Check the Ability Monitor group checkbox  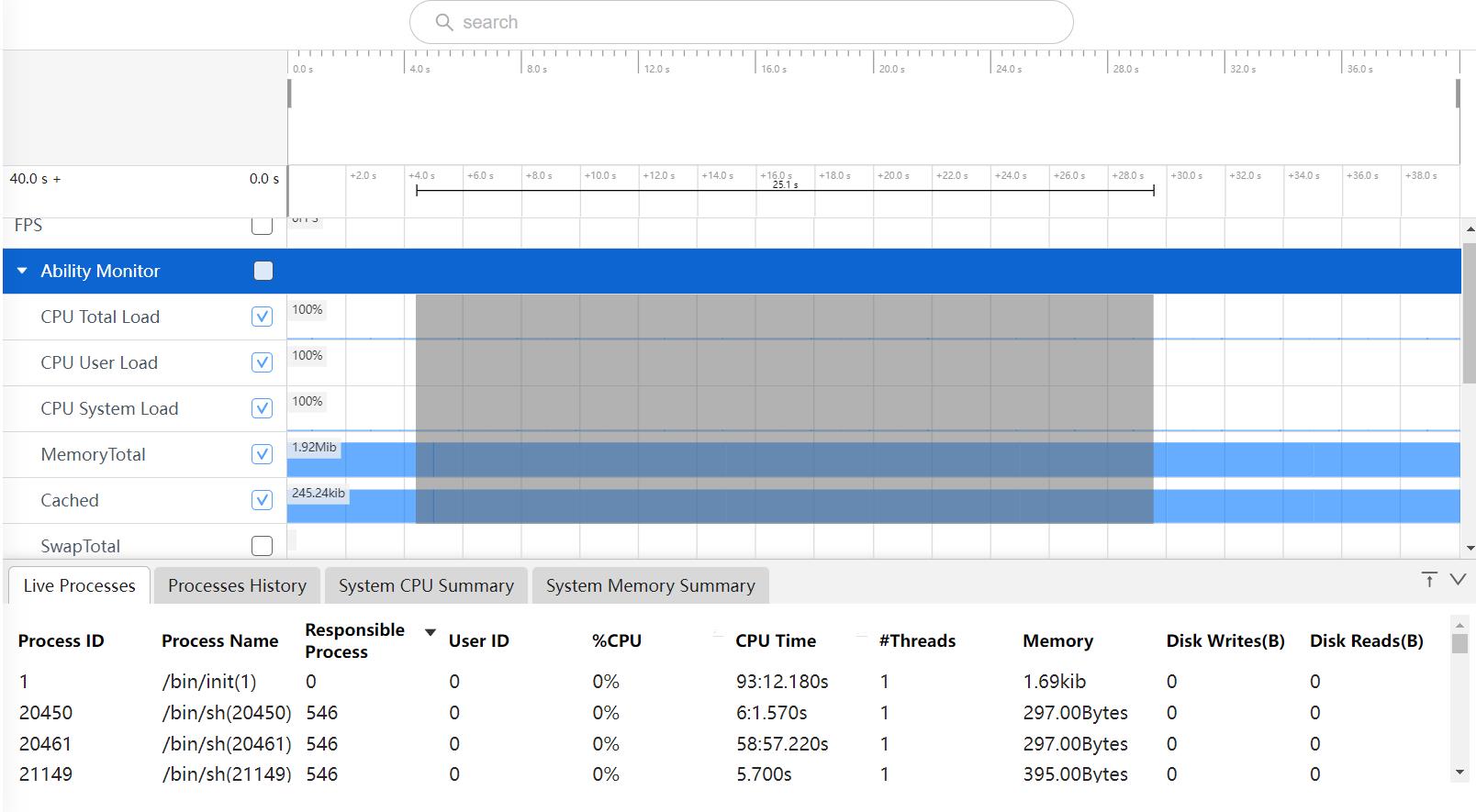click(x=263, y=271)
